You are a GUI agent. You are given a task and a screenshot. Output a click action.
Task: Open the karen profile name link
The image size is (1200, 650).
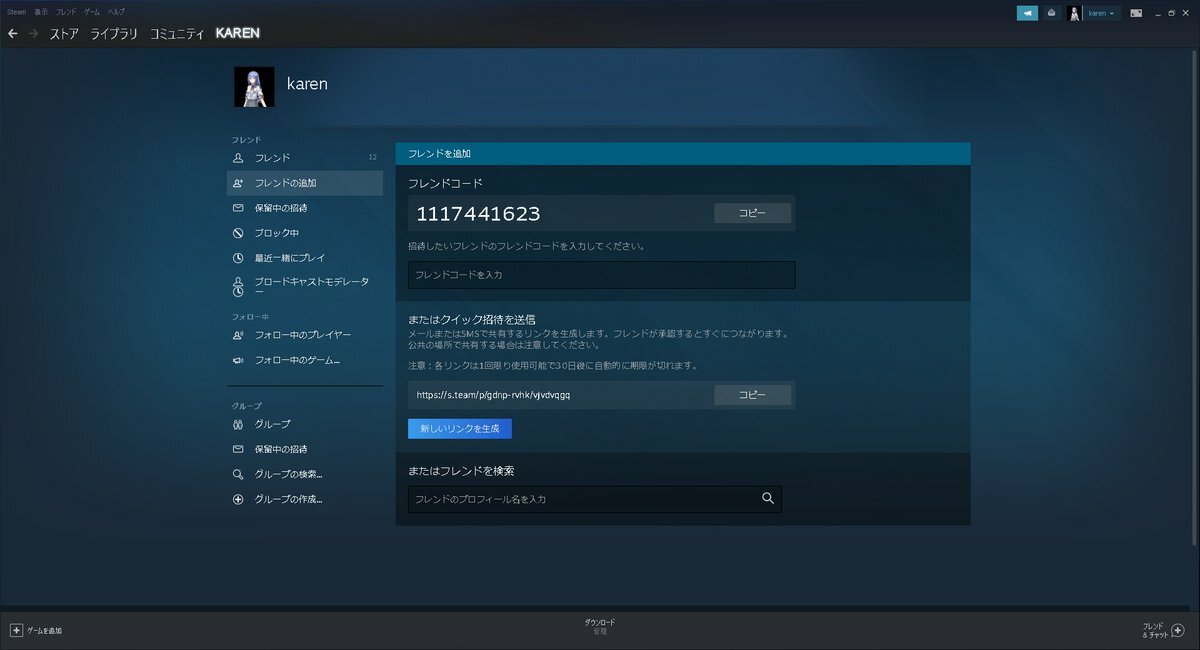tap(307, 84)
